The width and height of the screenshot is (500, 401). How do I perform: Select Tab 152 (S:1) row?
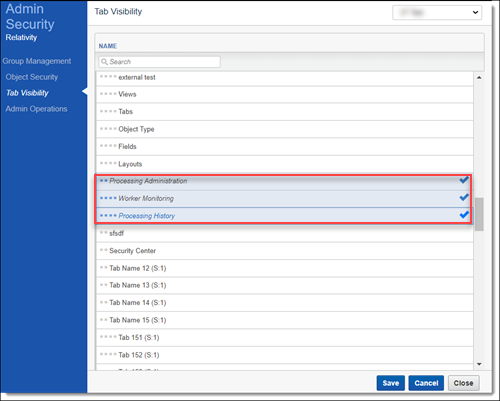285,355
